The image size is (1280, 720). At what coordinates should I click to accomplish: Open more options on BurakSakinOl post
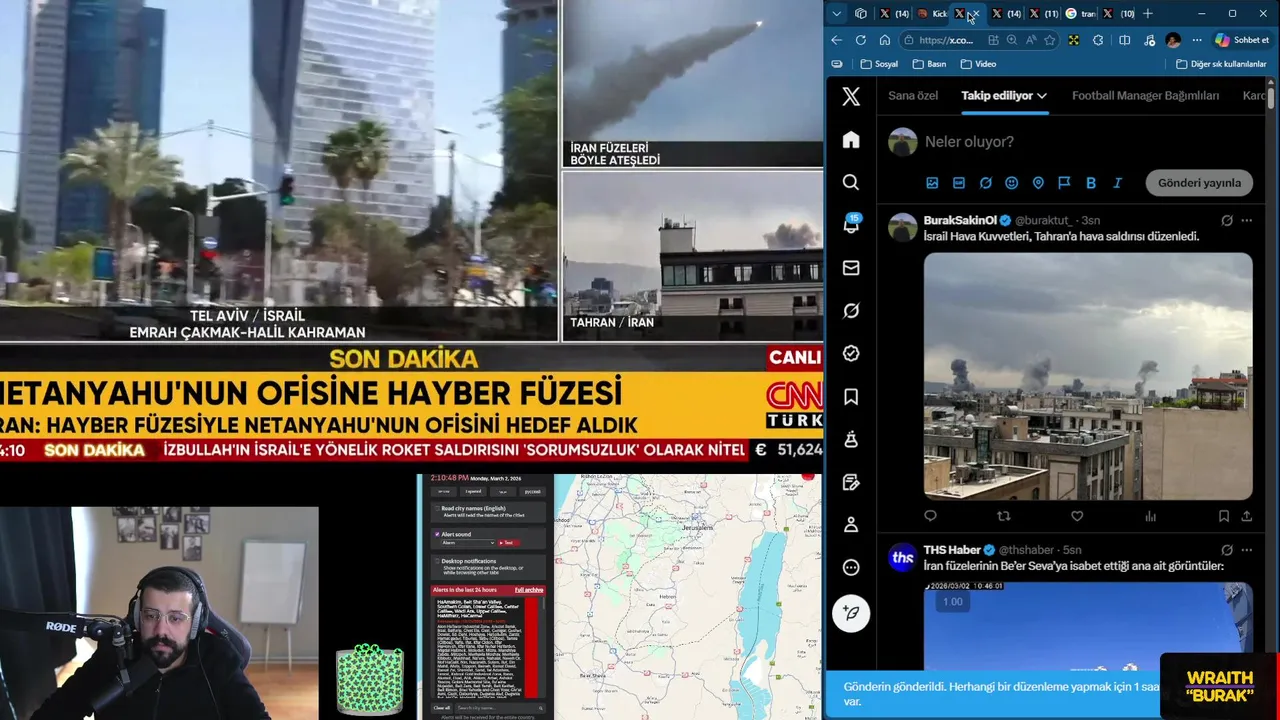point(1246,220)
